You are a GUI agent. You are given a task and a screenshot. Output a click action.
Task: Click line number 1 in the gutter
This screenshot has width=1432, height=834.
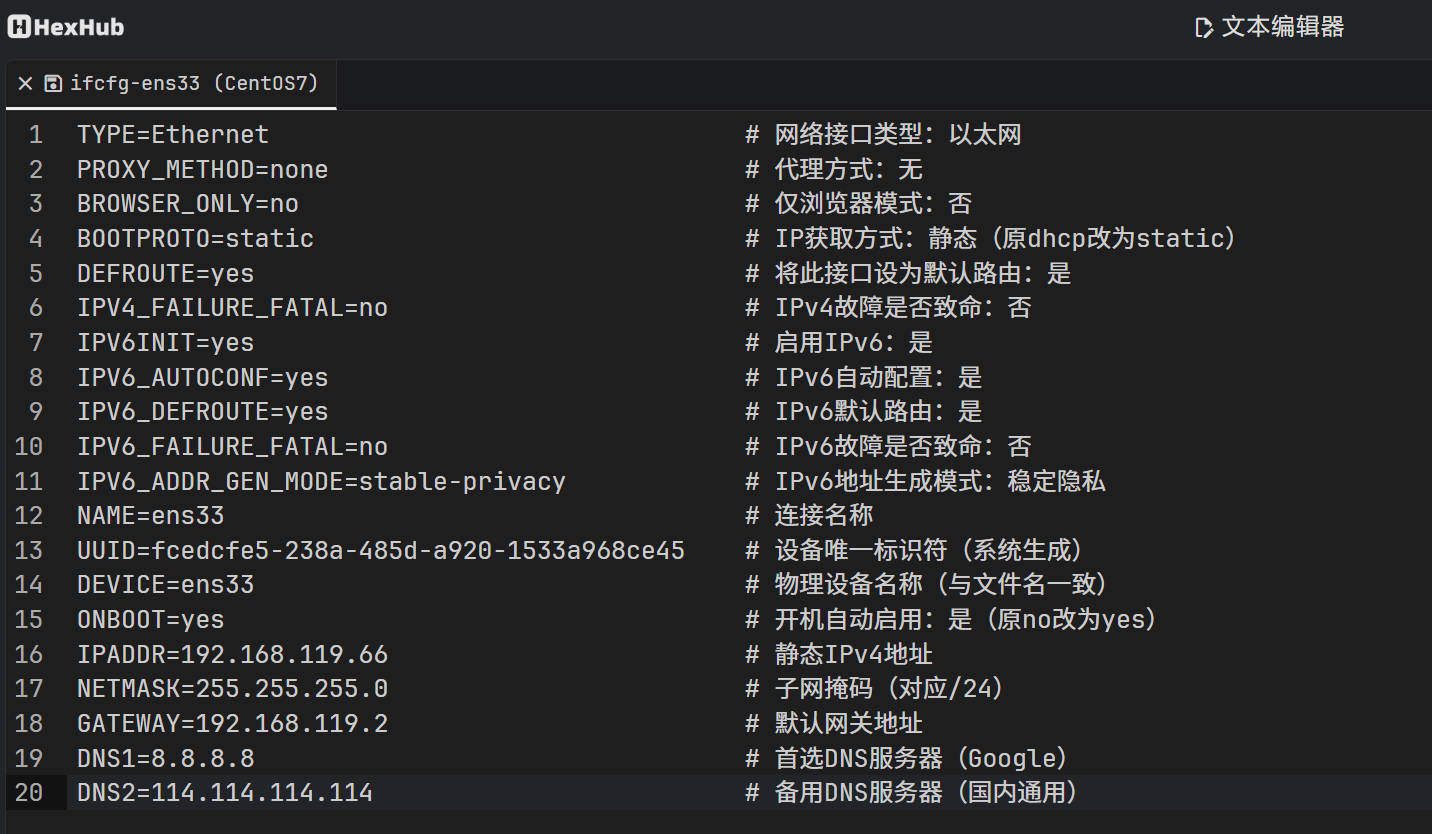(36, 135)
